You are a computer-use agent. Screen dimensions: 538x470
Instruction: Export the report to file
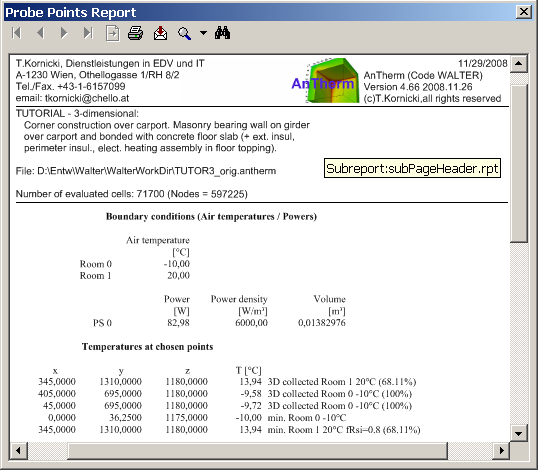click(160, 33)
